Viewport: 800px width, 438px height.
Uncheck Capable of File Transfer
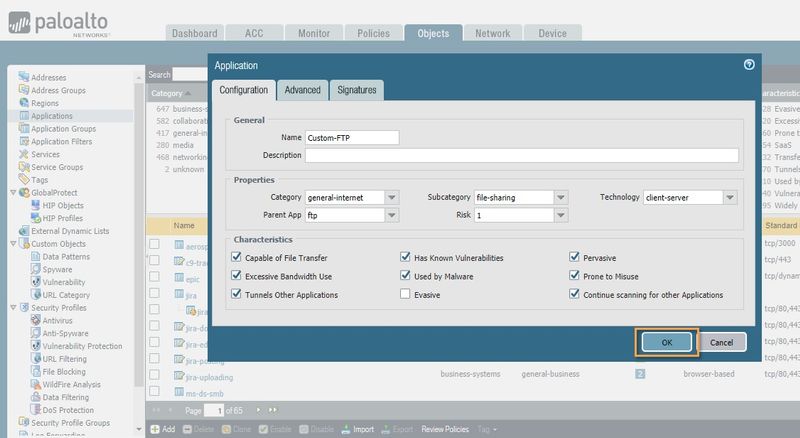coord(237,257)
